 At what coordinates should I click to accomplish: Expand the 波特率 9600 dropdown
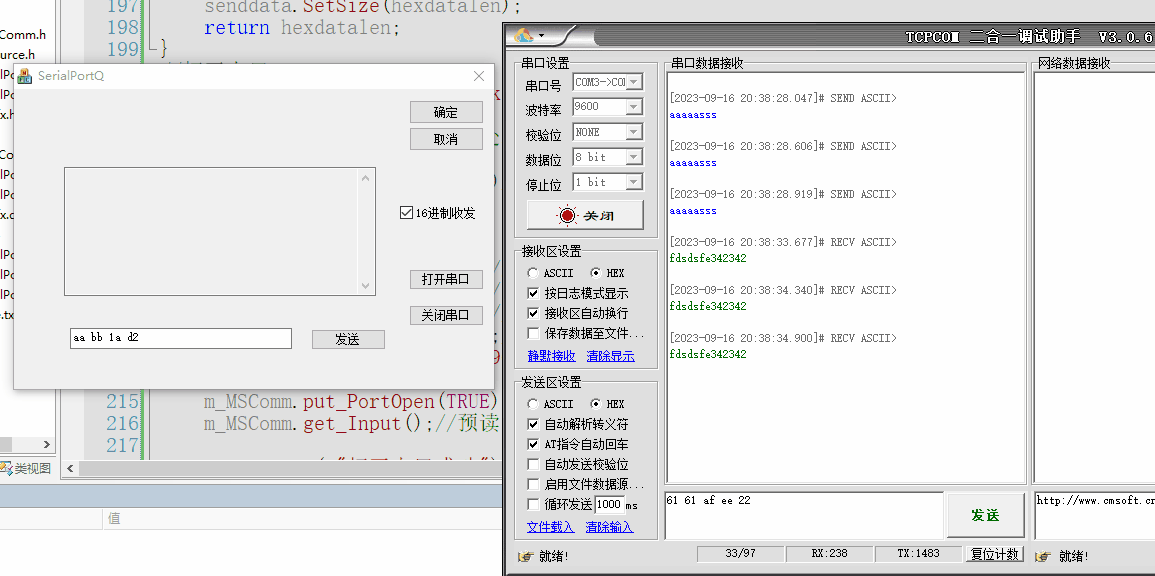click(x=633, y=107)
